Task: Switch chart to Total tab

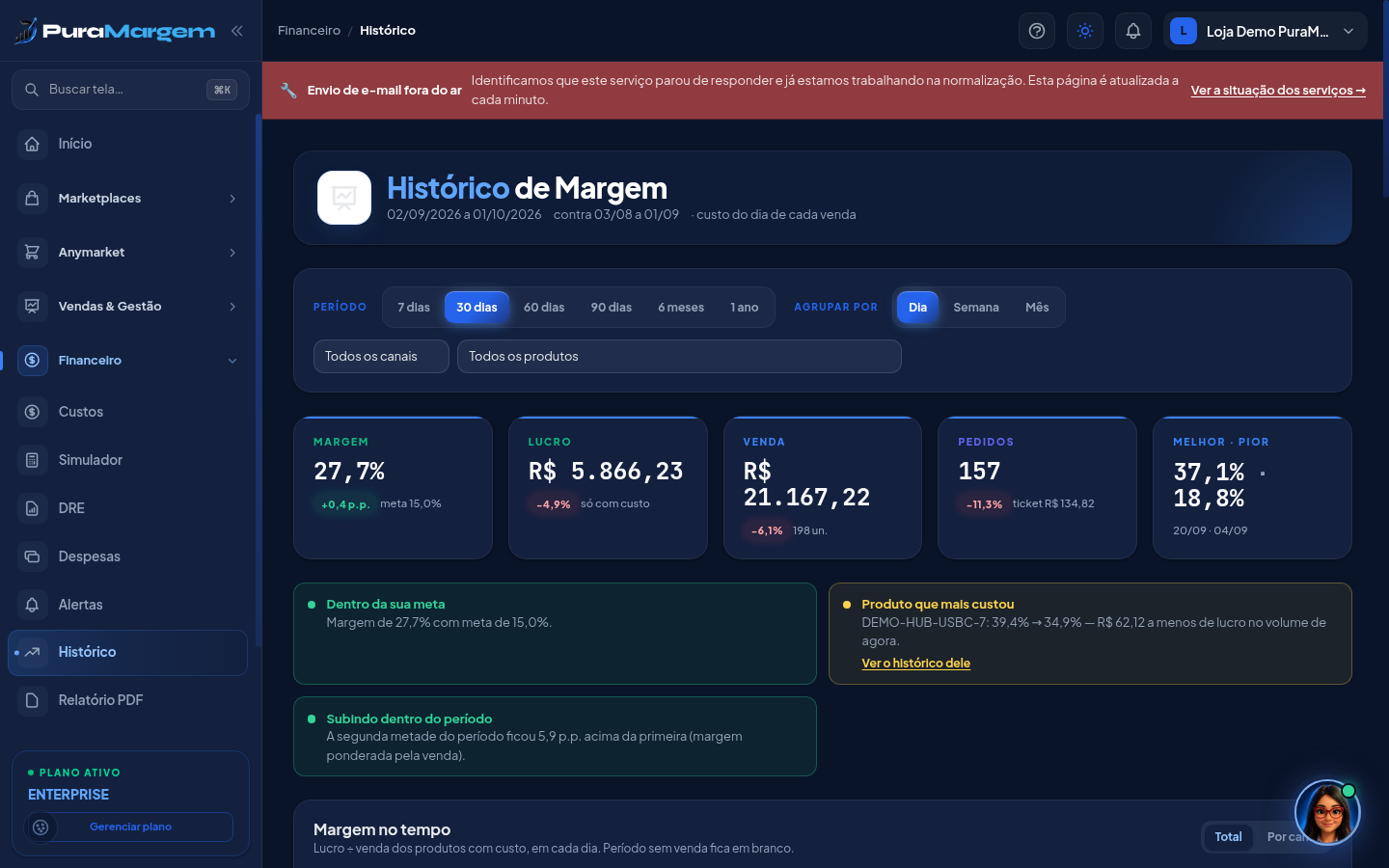Action: (1228, 837)
